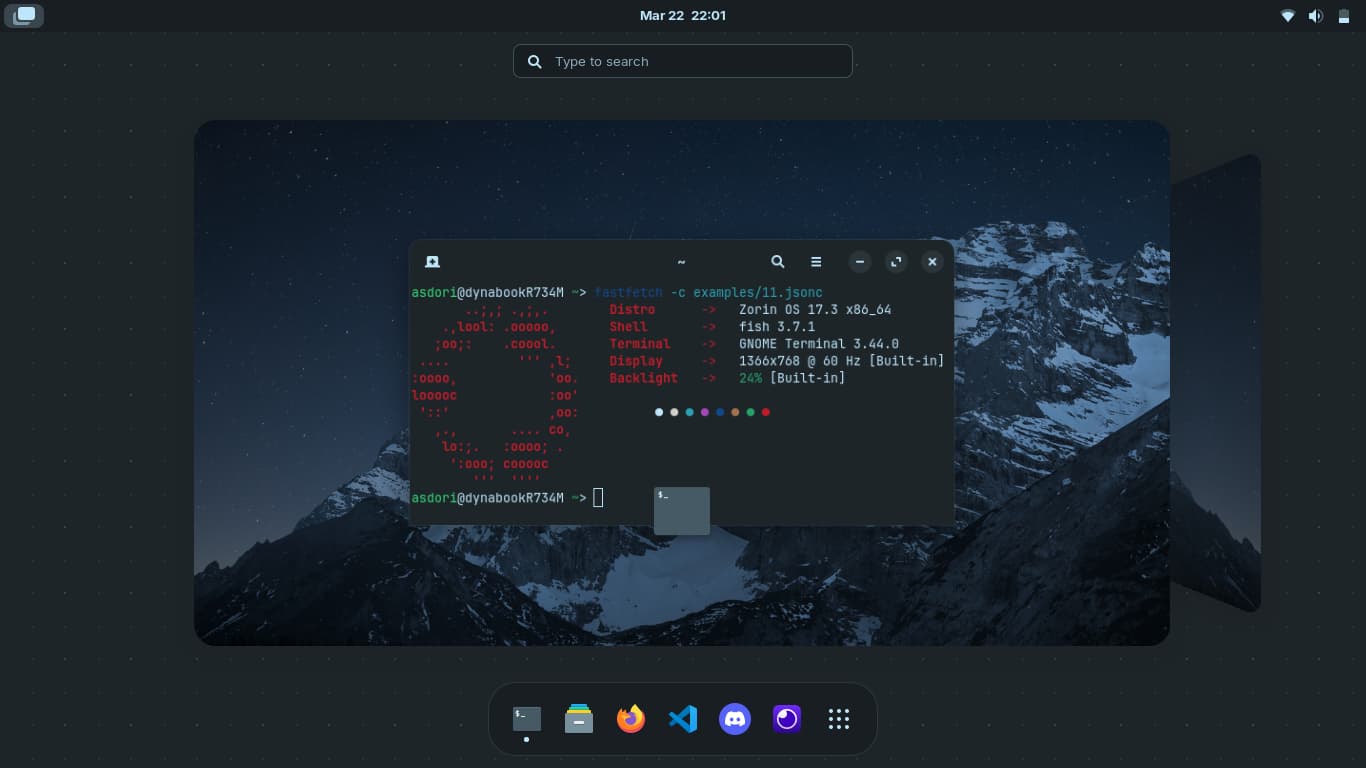
Task: Open terminal hamburger menu
Action: (816, 262)
